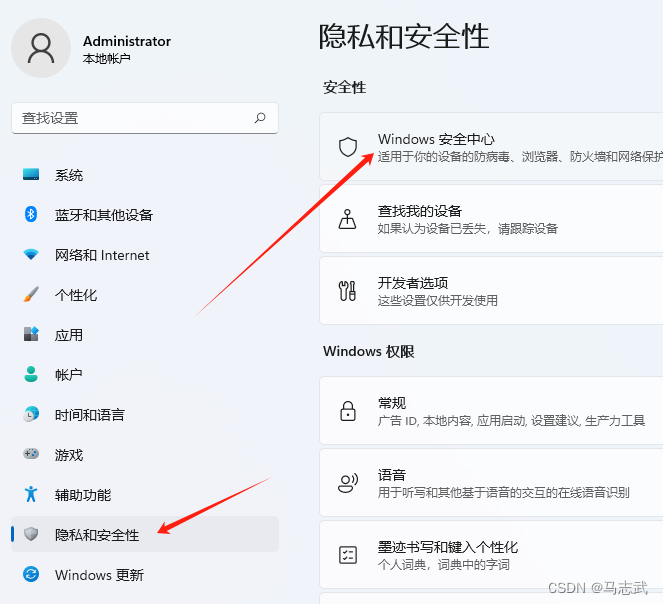The image size is (663, 604).
Task: Select 个性化 in the sidebar
Action: point(145,294)
